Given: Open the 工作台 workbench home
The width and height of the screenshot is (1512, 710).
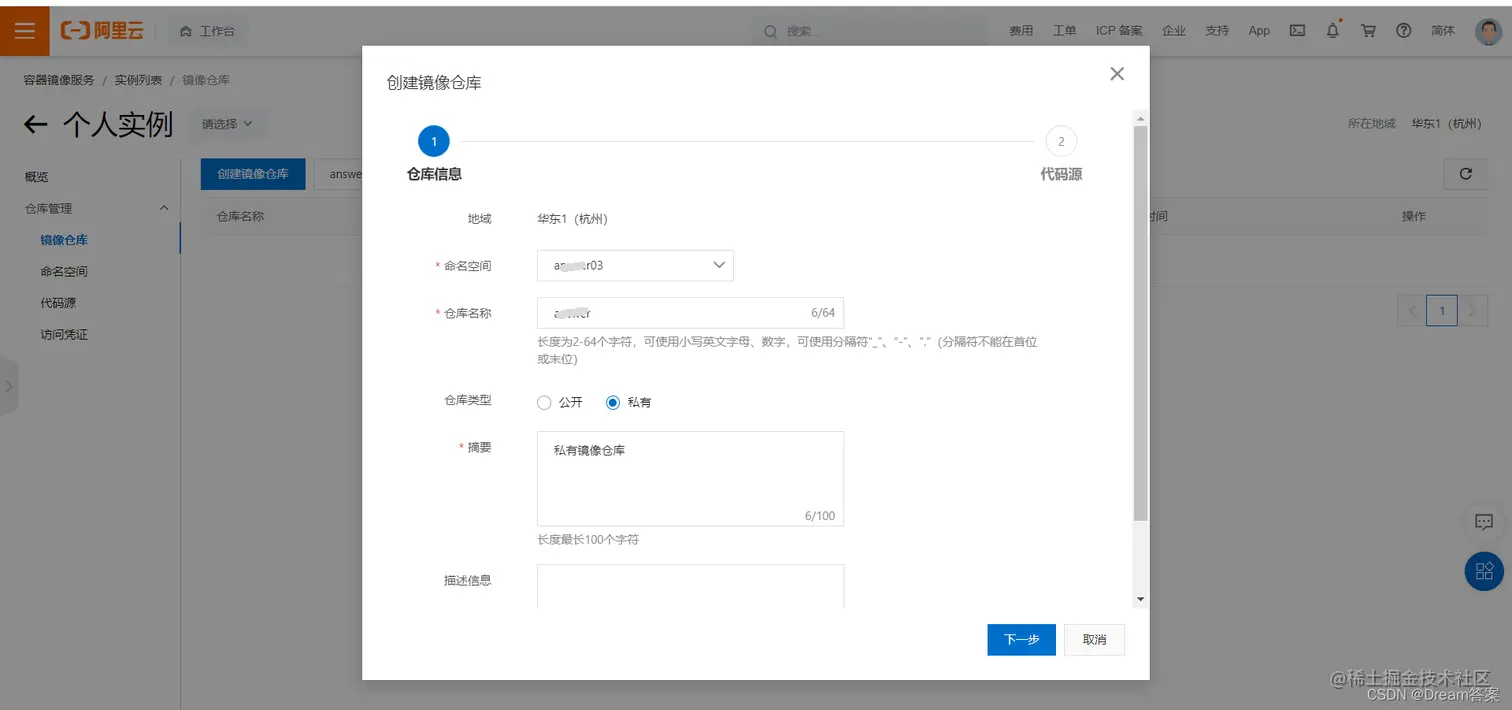Looking at the screenshot, I should 207,31.
